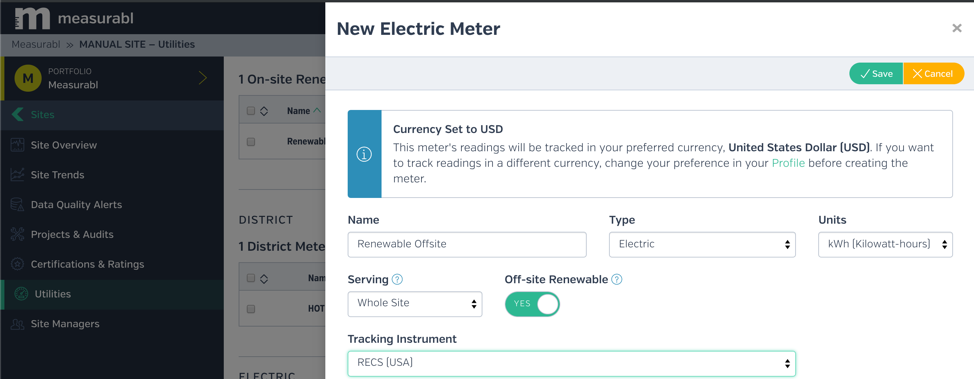Open the Type dropdown showing Electric
Viewport: 974px width, 379px height.
702,244
